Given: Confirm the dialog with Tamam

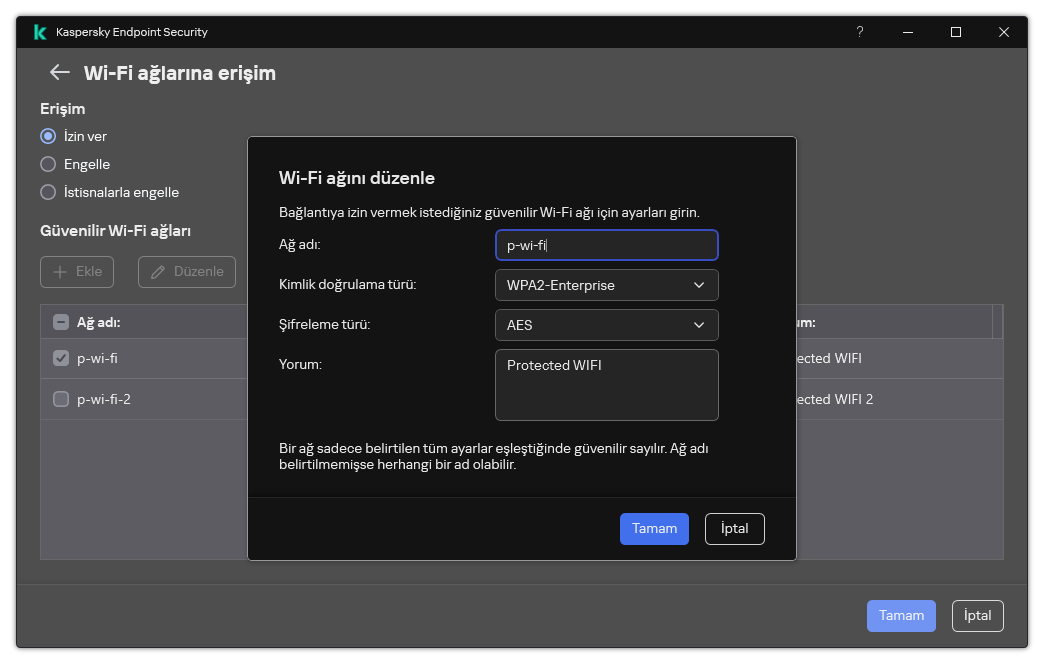Looking at the screenshot, I should (x=654, y=528).
